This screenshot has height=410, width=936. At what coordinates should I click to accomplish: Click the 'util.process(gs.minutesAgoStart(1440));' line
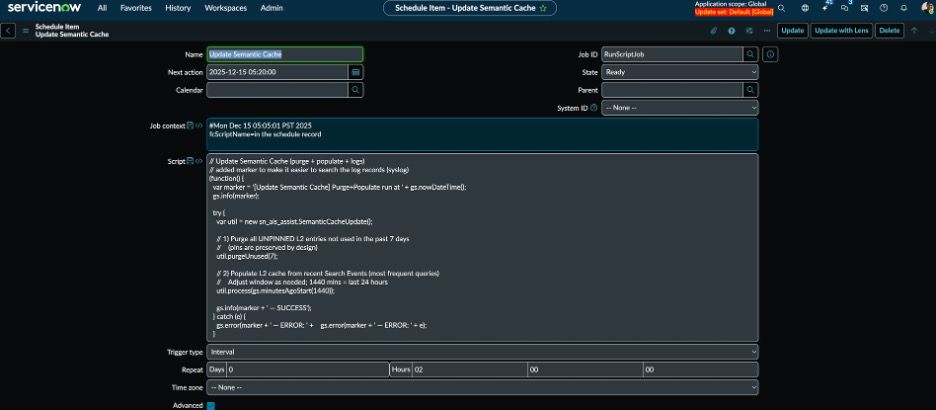pos(276,291)
